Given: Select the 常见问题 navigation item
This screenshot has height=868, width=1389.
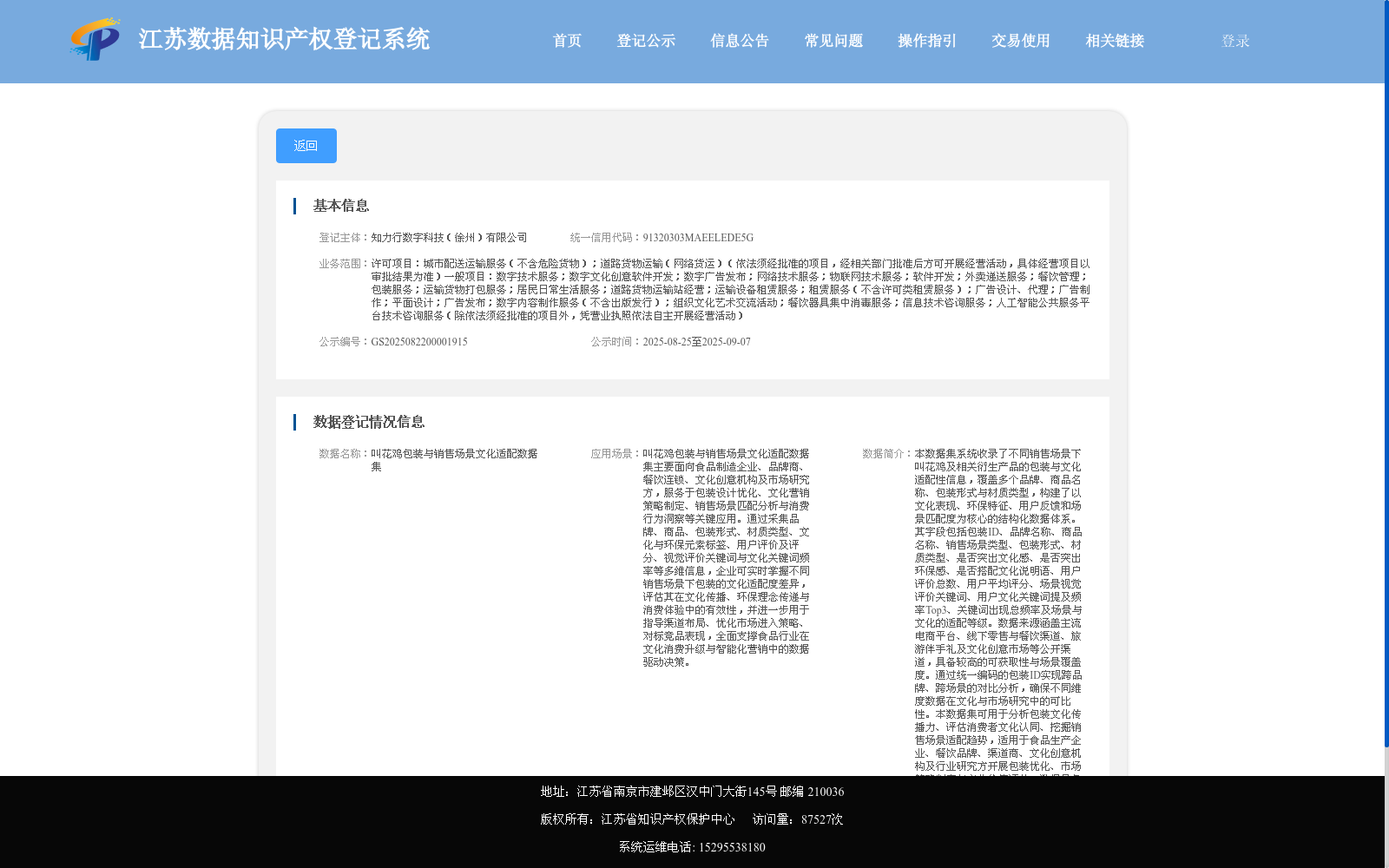Looking at the screenshot, I should (x=833, y=41).
